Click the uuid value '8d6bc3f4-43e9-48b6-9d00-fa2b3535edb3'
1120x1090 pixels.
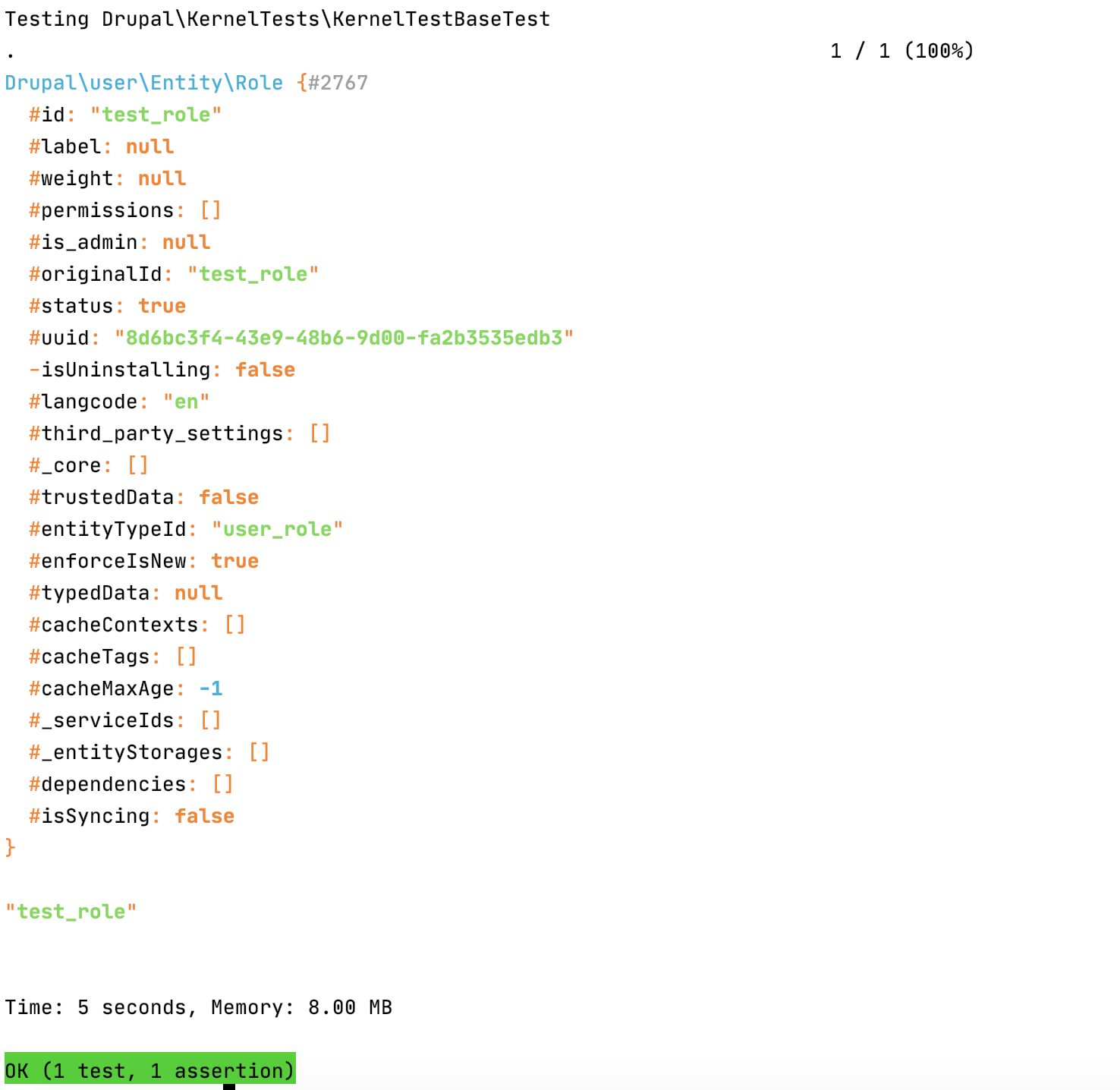tap(344, 338)
